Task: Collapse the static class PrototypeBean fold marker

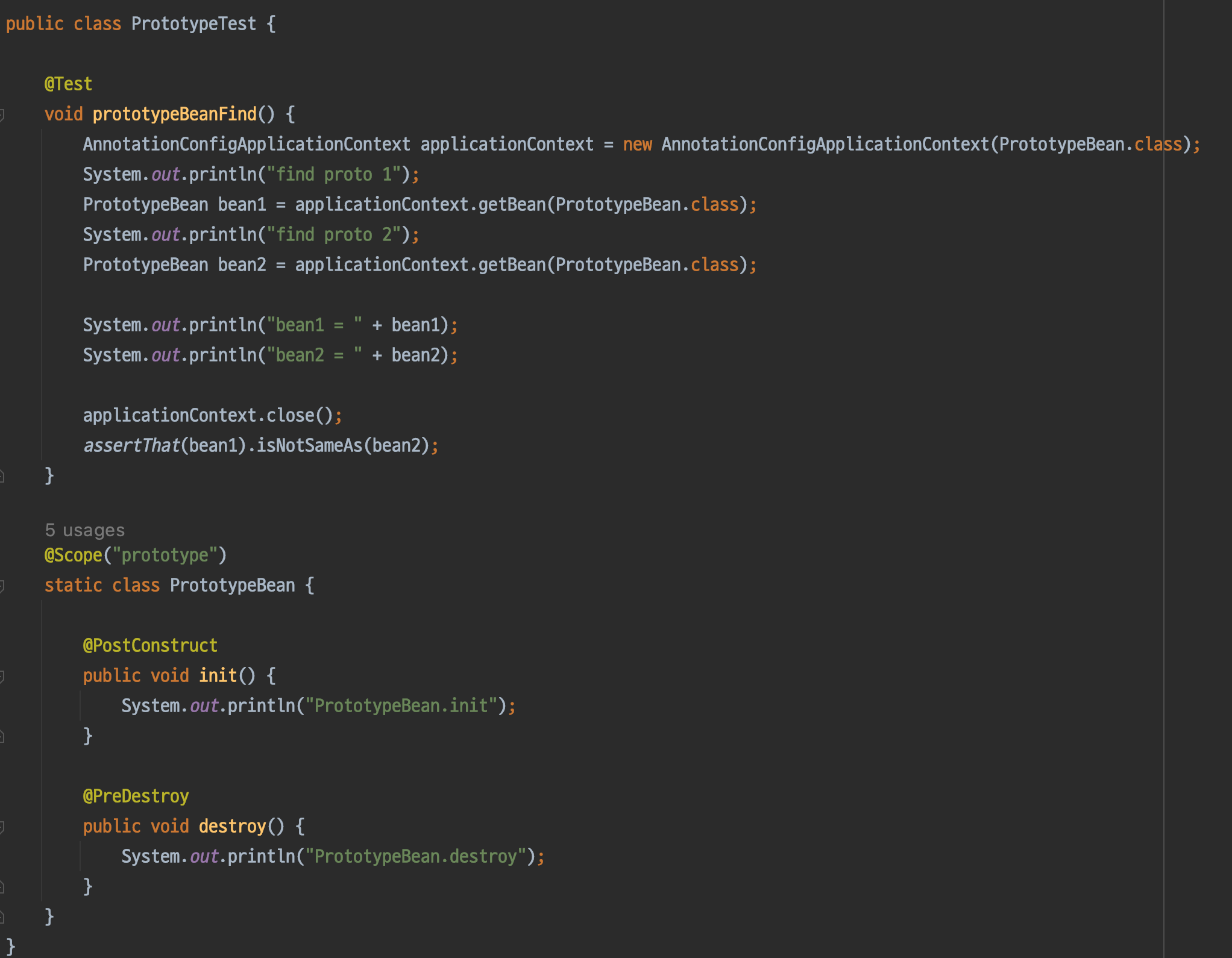Action: pos(2,586)
